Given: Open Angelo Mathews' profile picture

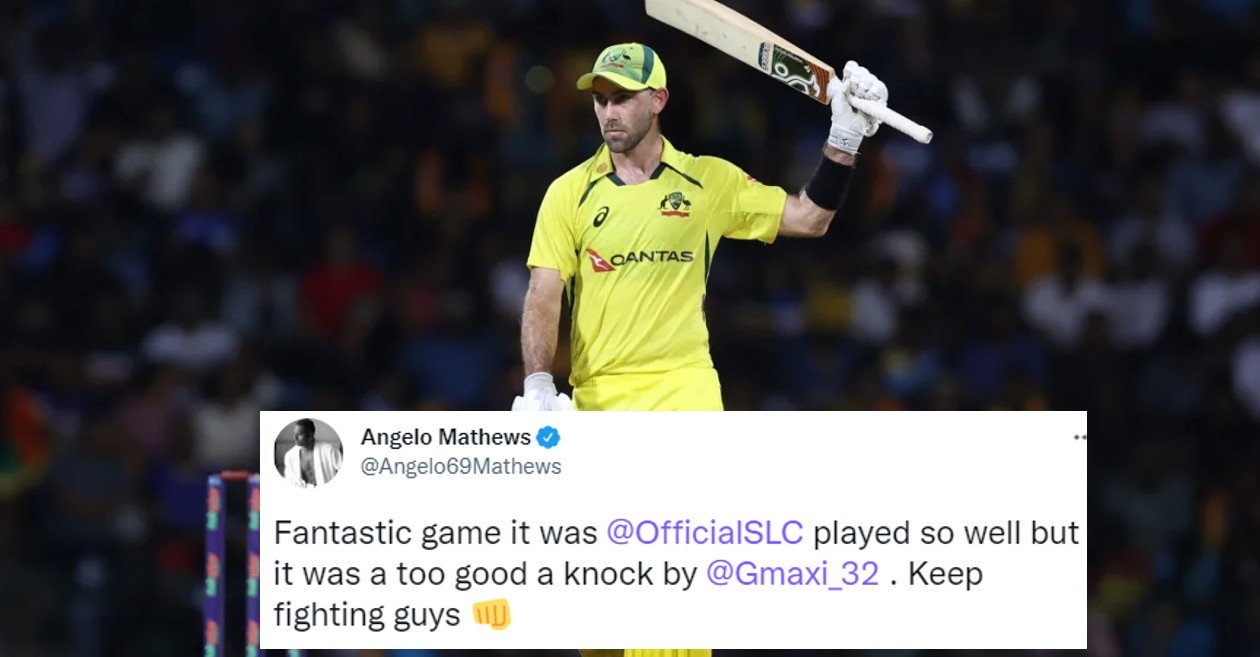Looking at the screenshot, I should coord(308,452).
